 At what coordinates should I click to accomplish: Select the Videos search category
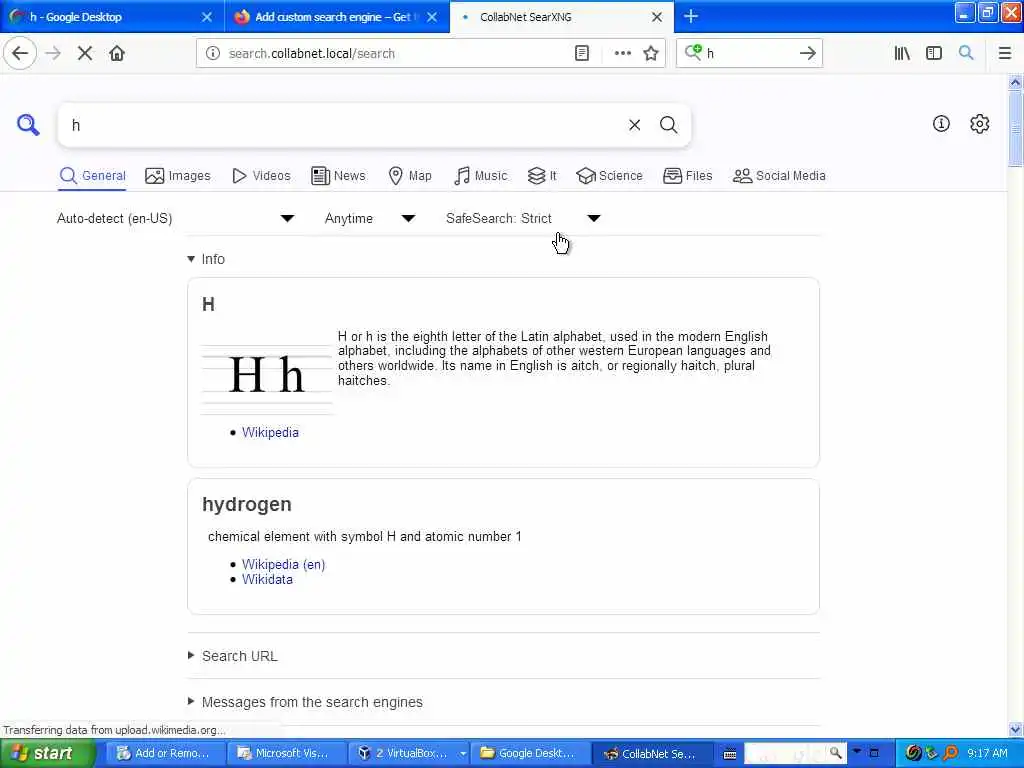click(261, 176)
